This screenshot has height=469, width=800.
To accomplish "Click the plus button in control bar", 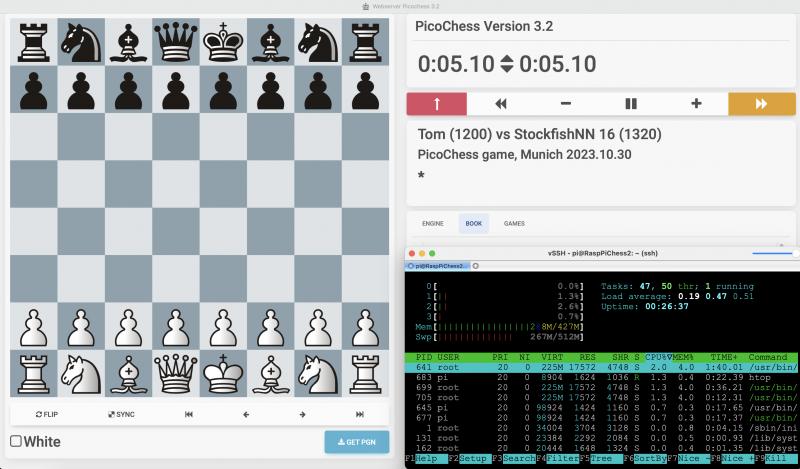I will 696,103.
